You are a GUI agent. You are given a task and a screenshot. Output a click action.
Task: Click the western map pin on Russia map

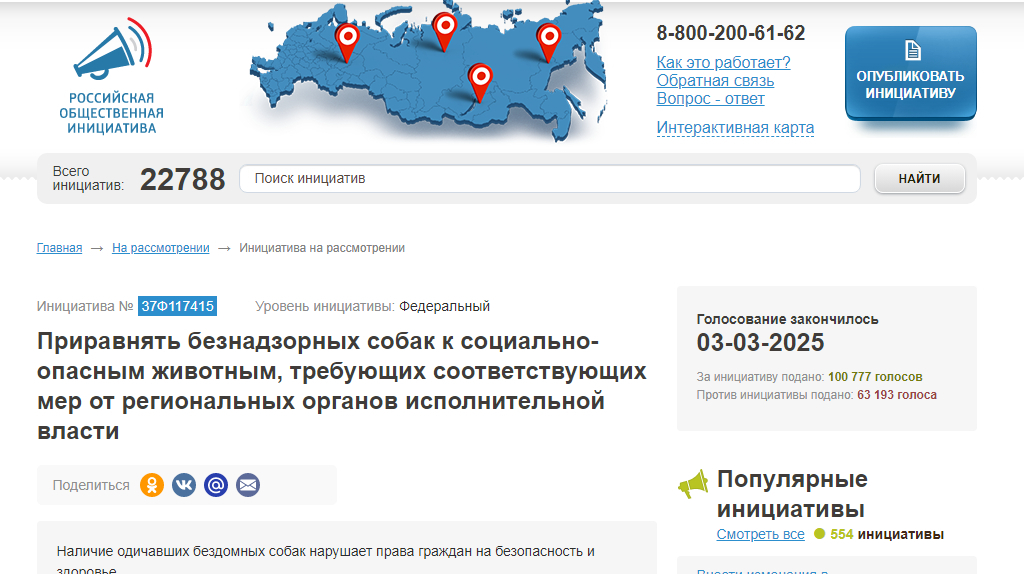tap(347, 42)
